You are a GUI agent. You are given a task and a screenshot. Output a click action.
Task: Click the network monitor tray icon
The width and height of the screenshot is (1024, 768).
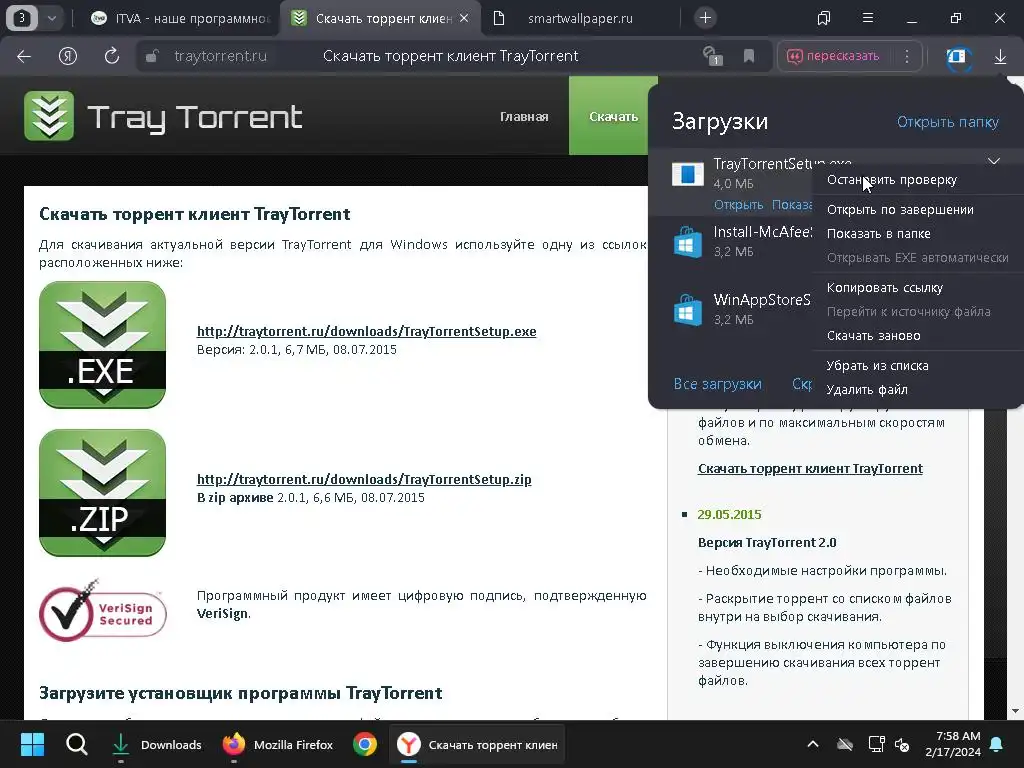click(875, 744)
